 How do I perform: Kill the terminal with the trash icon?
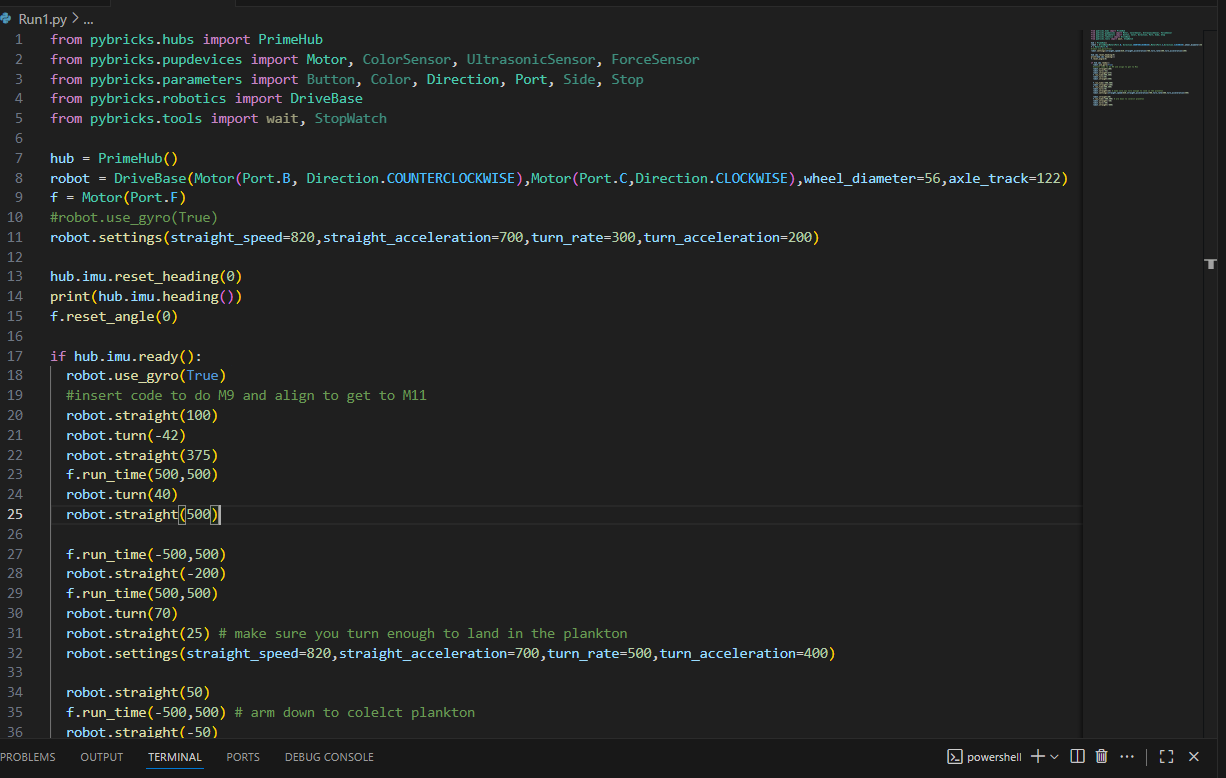point(1101,757)
